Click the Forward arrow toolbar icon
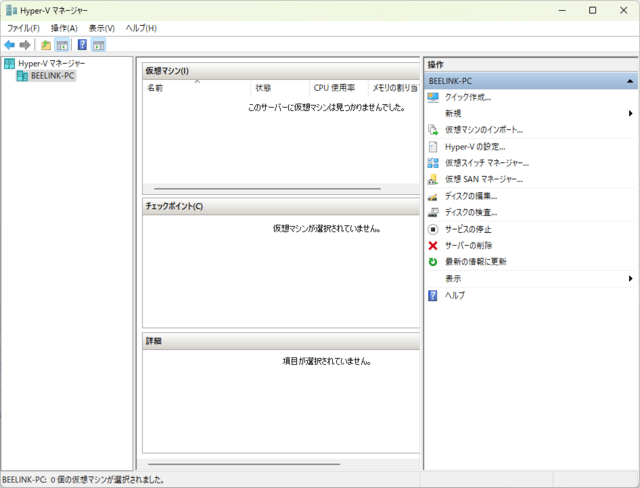Viewport: 640px width, 488px height. (x=25, y=45)
